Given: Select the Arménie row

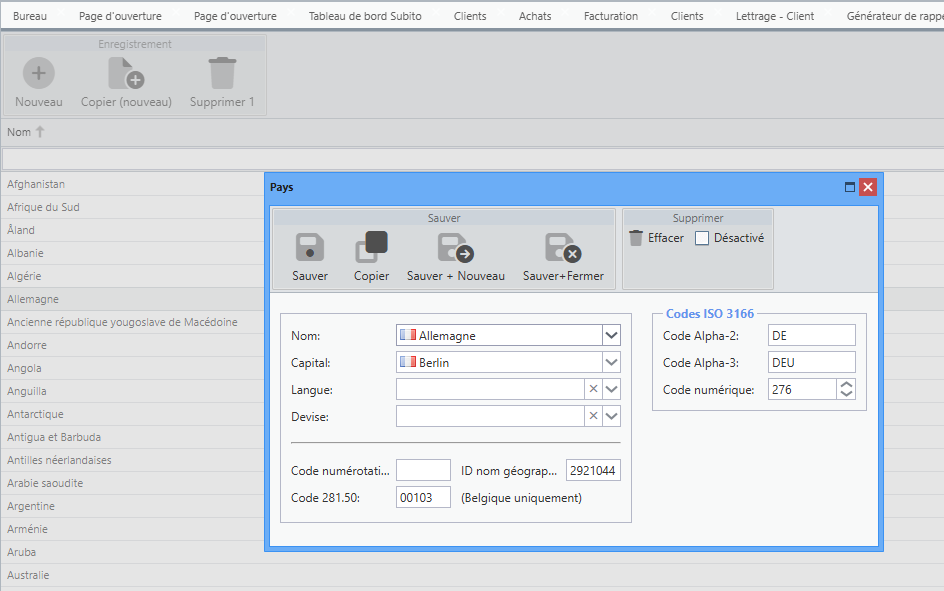Looking at the screenshot, I should 28,529.
